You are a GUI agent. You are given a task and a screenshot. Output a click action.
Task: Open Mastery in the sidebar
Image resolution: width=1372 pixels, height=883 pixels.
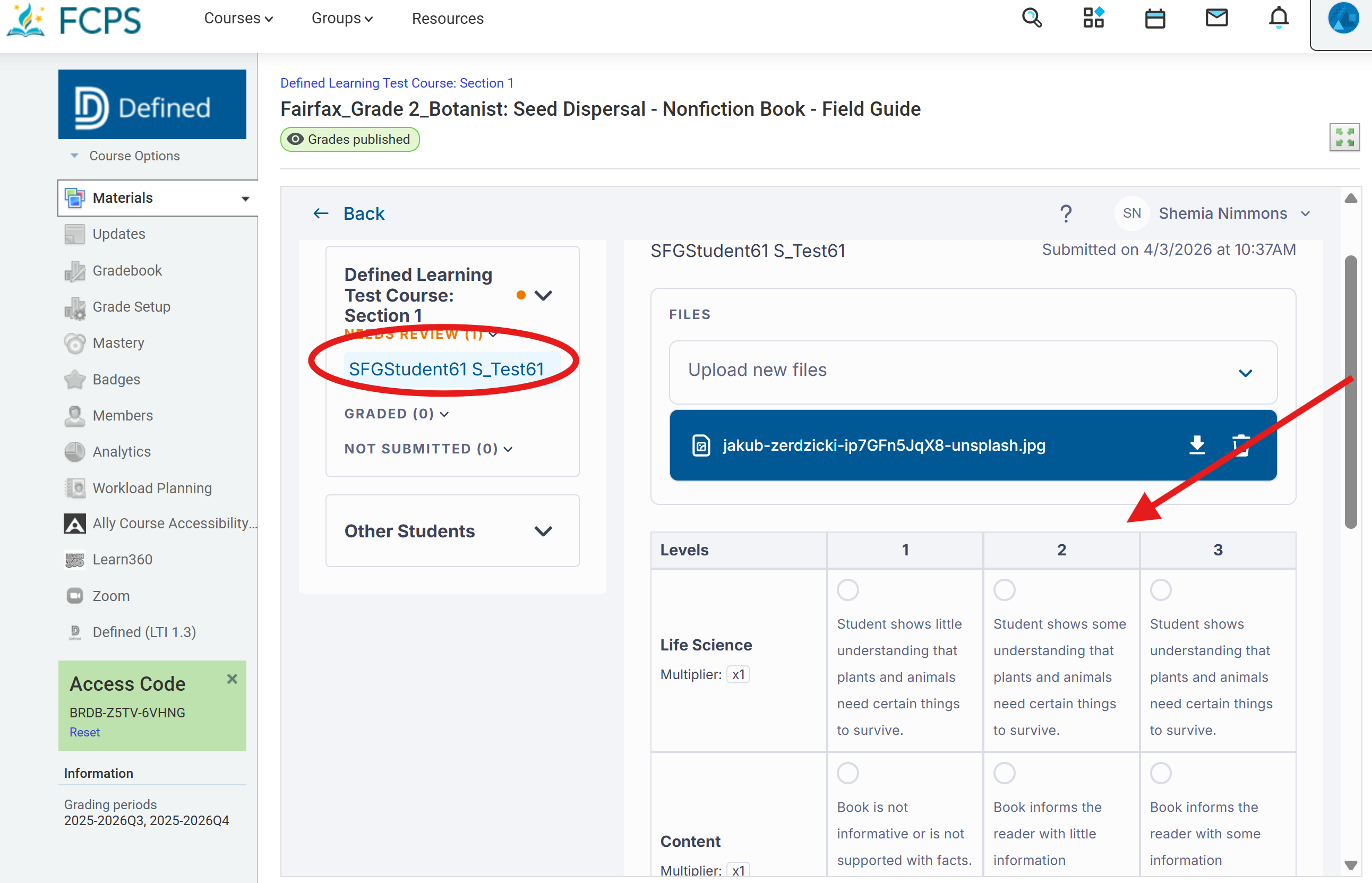(x=118, y=343)
